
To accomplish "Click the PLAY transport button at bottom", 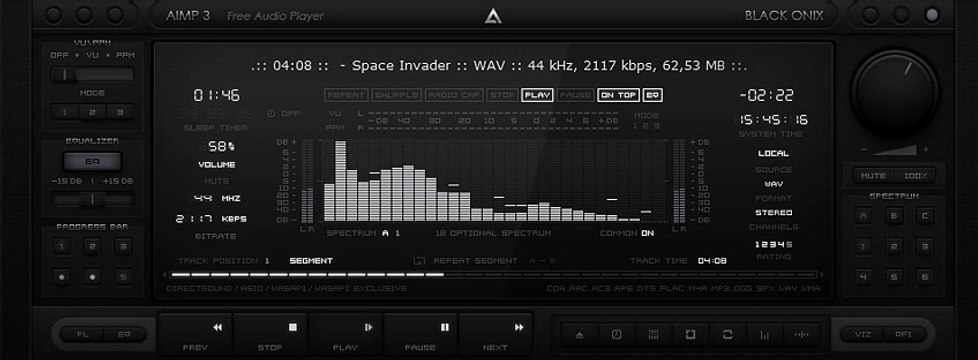I will pyautogui.click(x=346, y=335).
